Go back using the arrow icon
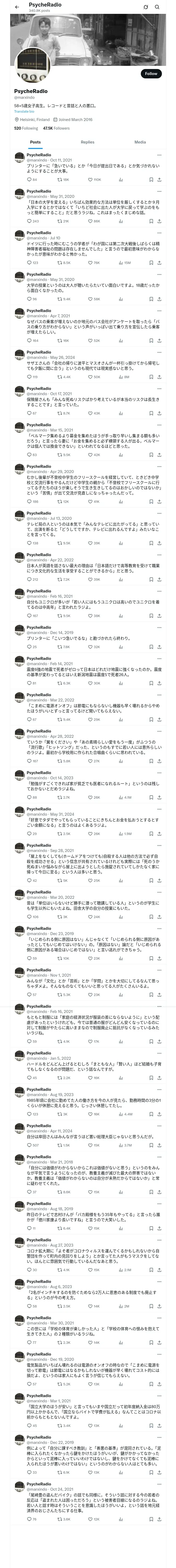Screen dimensions: 176x1568 [17, 7]
